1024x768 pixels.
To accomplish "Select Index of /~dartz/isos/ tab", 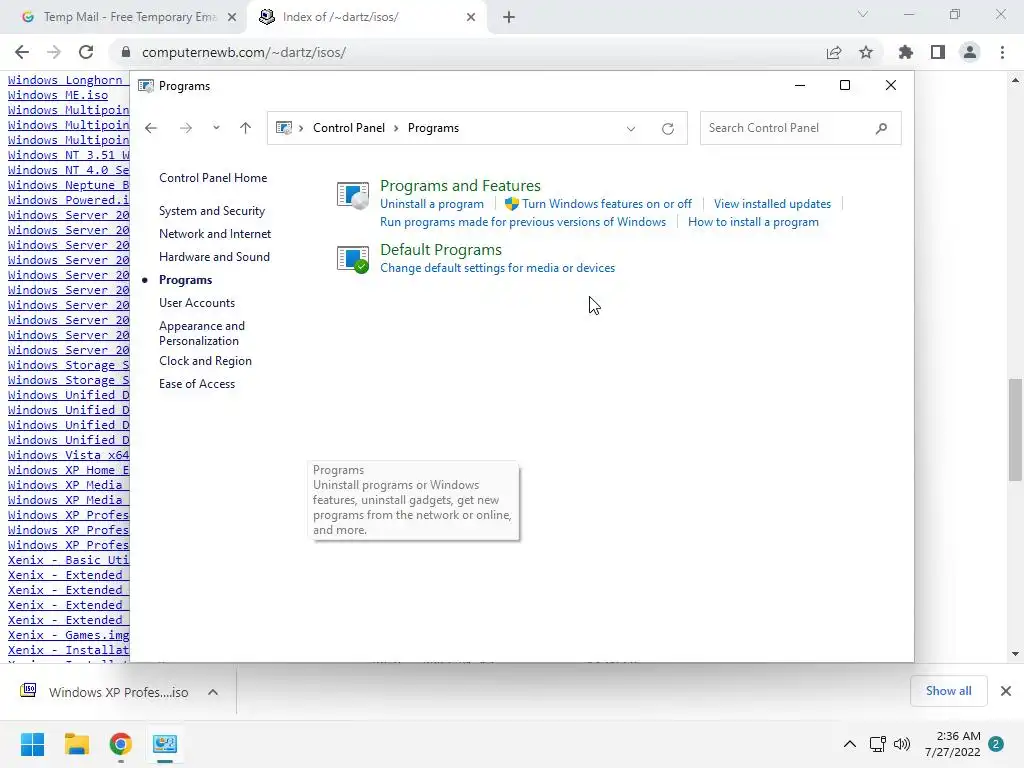I will pos(366,18).
